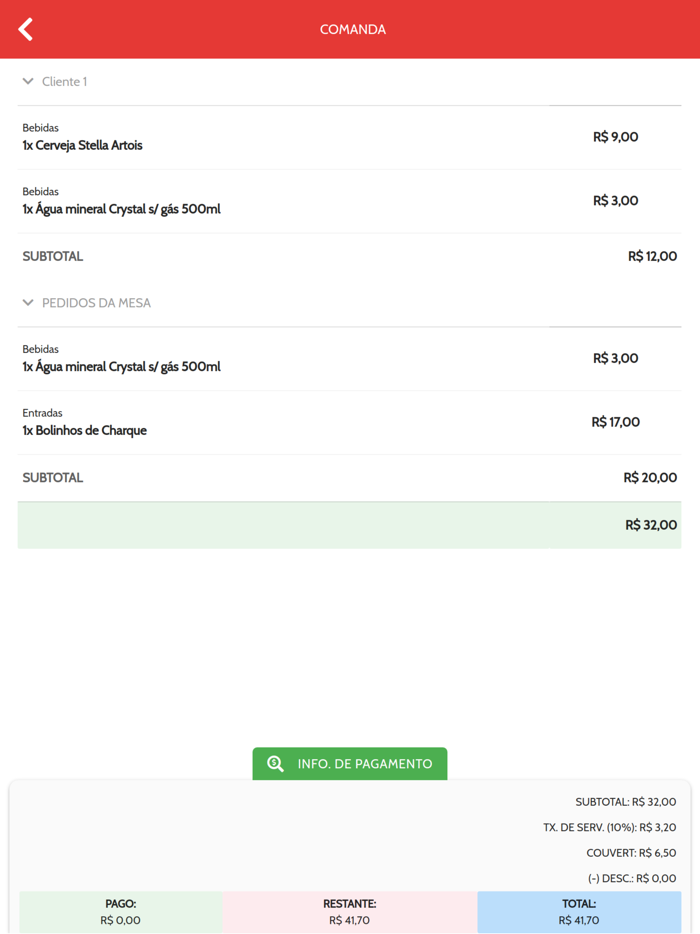The width and height of the screenshot is (700, 934).
Task: Tap the blue TOTAL box
Action: click(579, 912)
